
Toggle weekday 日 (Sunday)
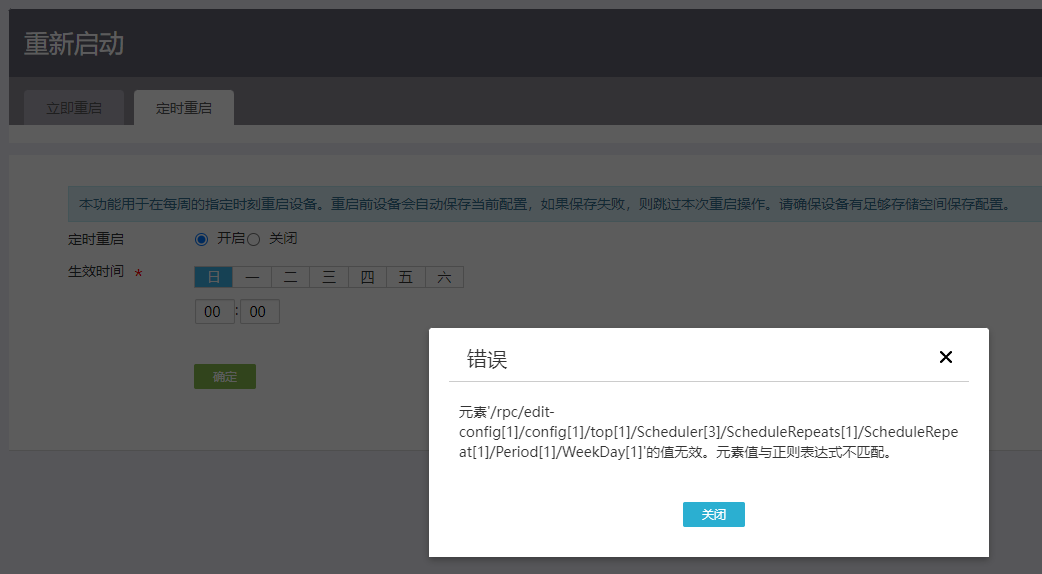coord(213,277)
